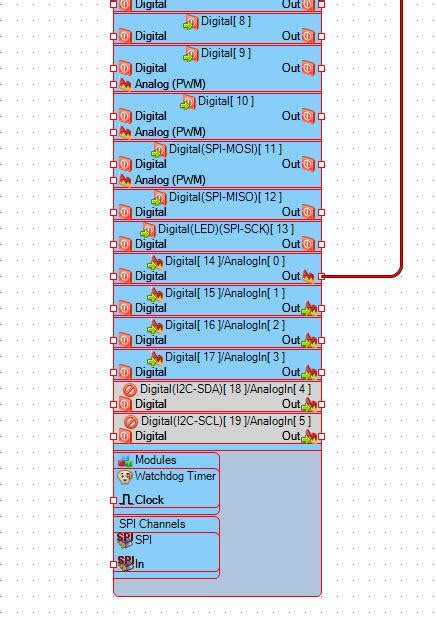Select Digital[ 8 ] Out pin connector
This screenshot has width=437, height=618.
pos(322,36)
